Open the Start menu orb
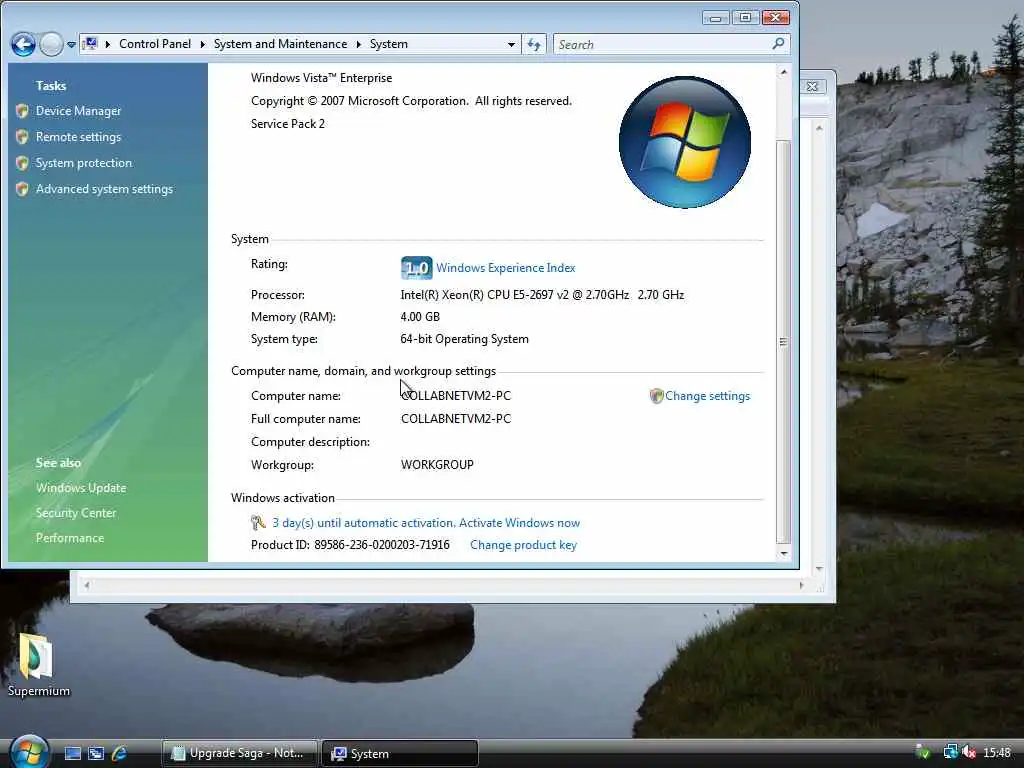1024x768 pixels. (29, 752)
